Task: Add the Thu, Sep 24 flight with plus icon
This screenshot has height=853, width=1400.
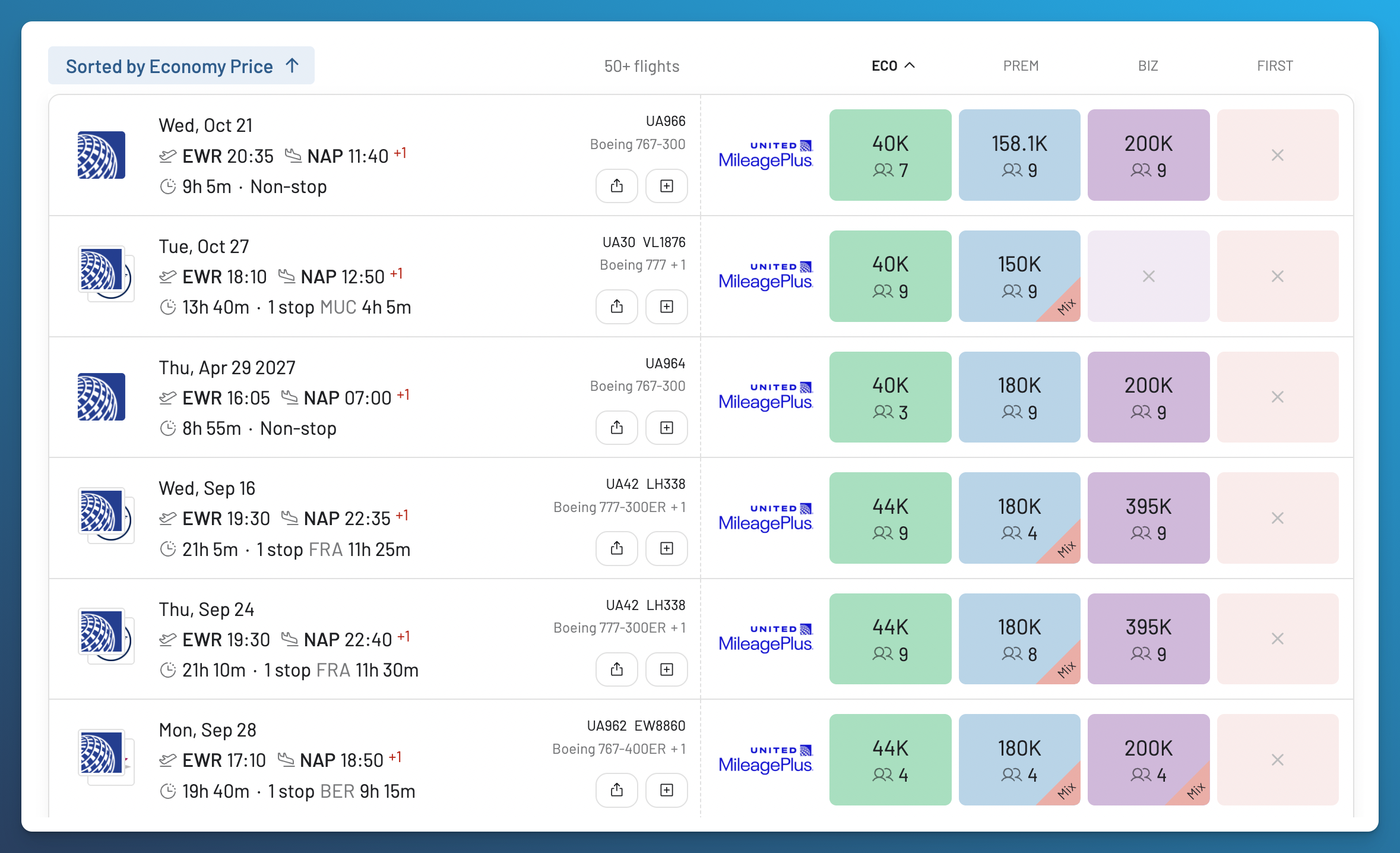Action: click(x=667, y=669)
